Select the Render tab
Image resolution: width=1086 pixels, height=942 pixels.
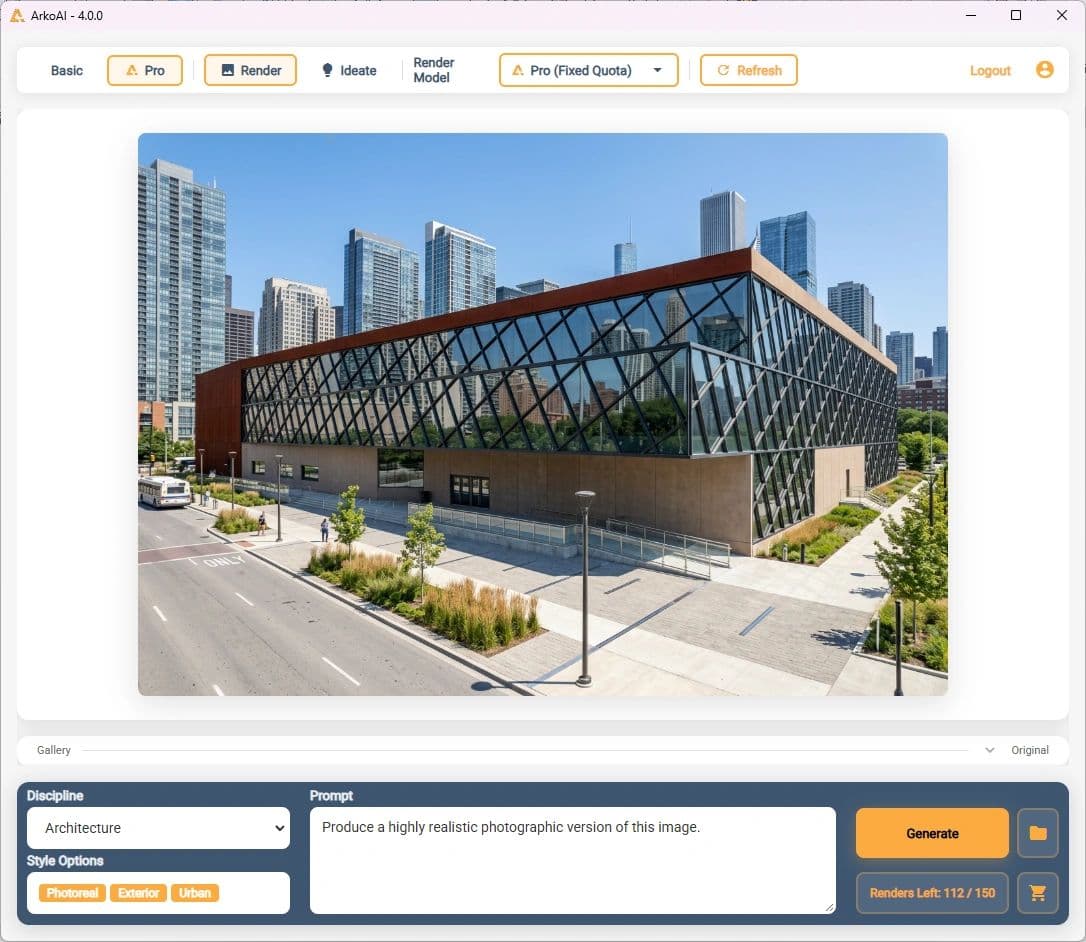pyautogui.click(x=250, y=71)
